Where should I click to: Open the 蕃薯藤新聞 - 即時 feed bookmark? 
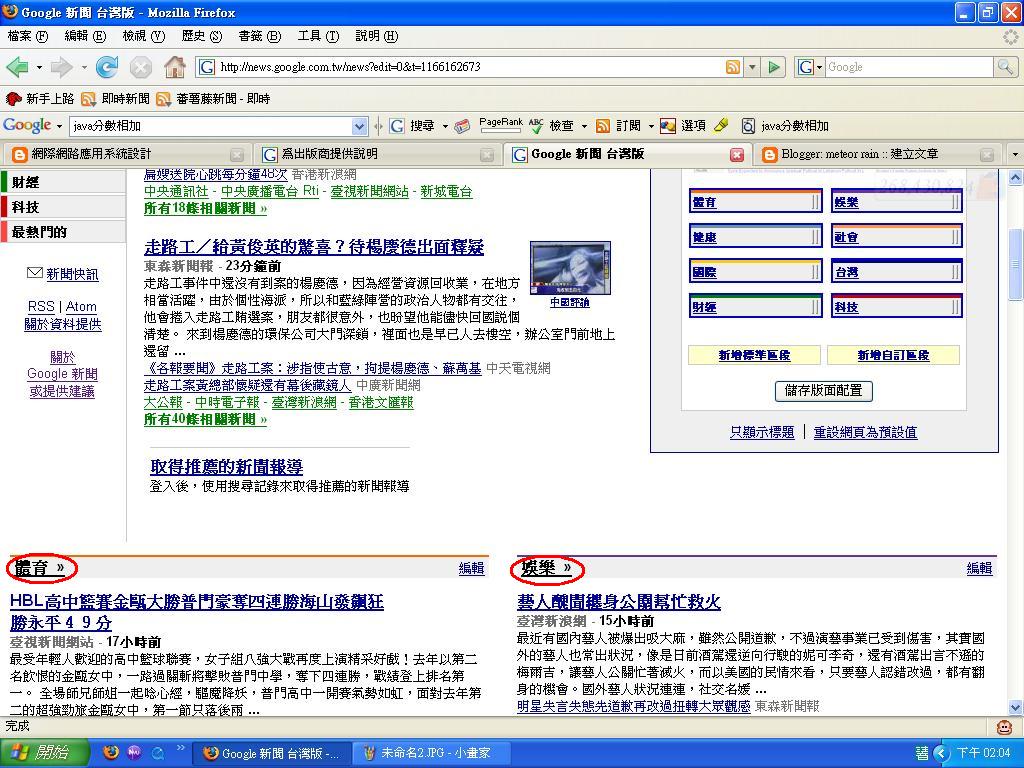(214, 99)
